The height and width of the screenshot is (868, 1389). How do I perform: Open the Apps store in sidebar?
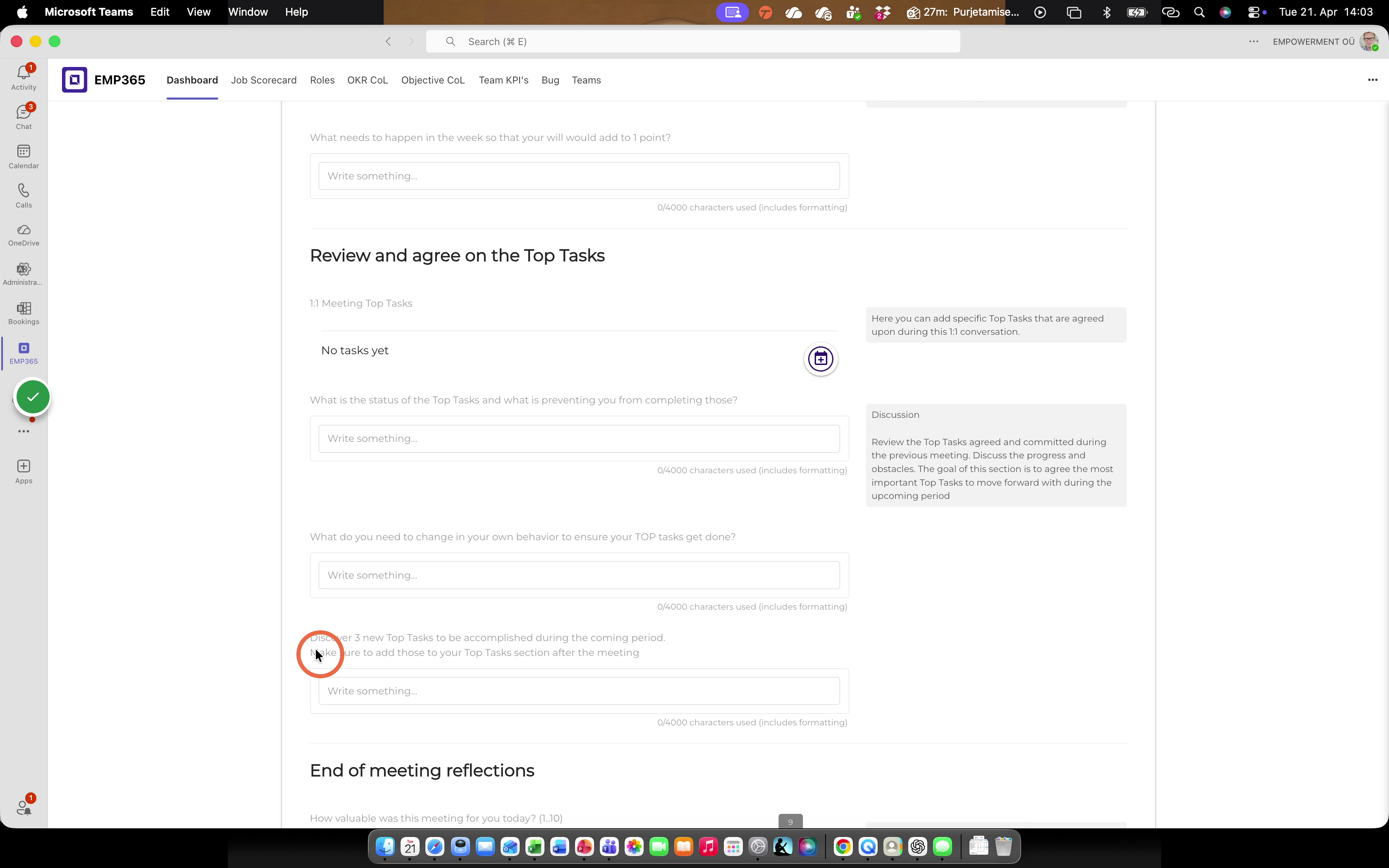[24, 471]
